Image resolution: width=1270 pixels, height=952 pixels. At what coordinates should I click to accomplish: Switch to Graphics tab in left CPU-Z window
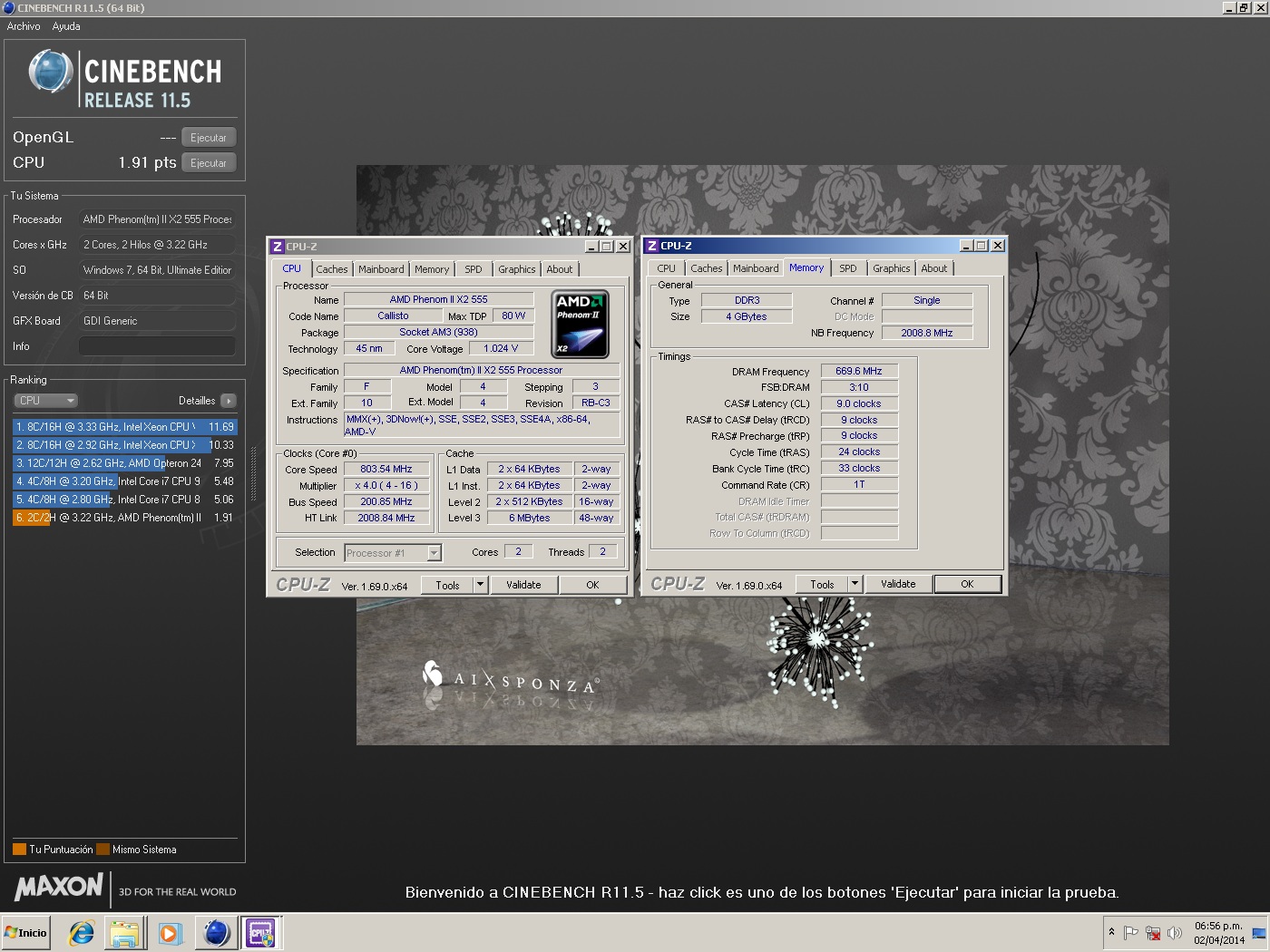[x=517, y=269]
